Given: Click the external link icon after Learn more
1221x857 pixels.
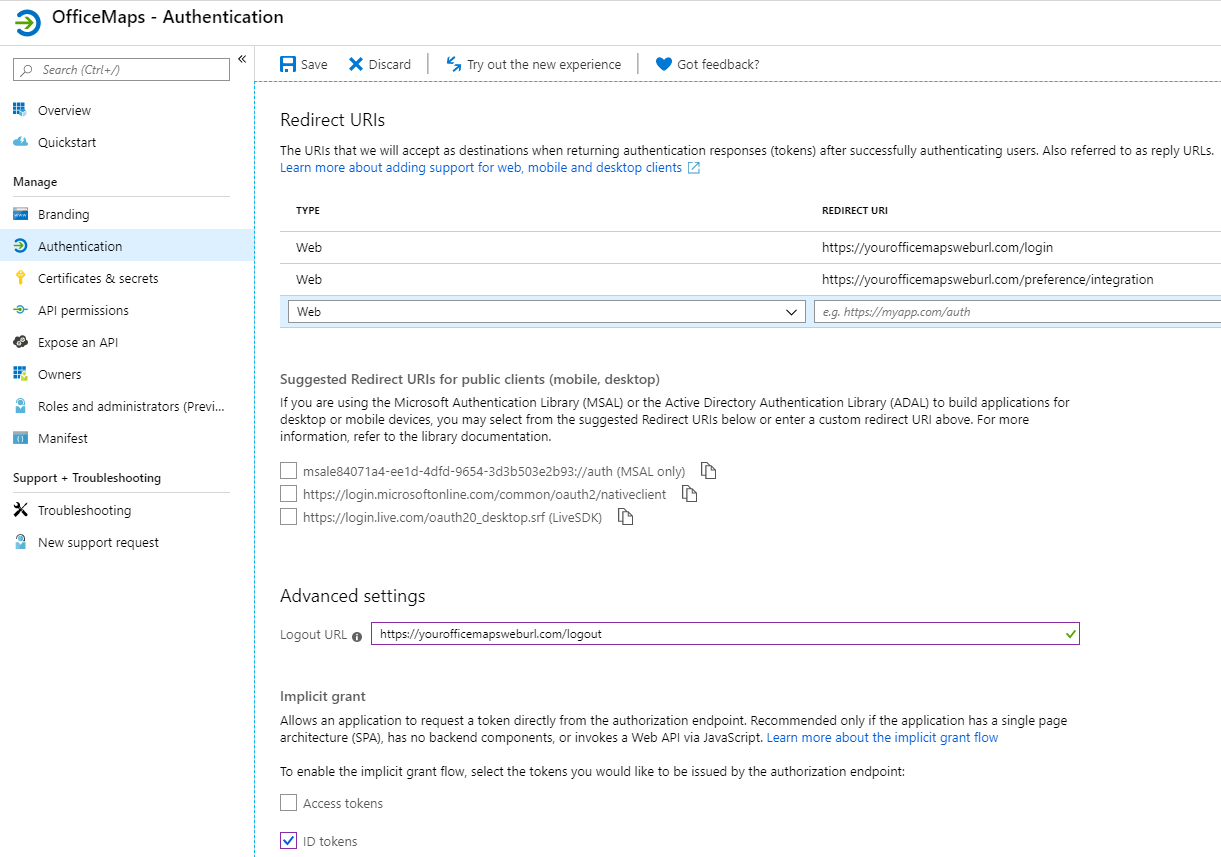Looking at the screenshot, I should coord(694,168).
